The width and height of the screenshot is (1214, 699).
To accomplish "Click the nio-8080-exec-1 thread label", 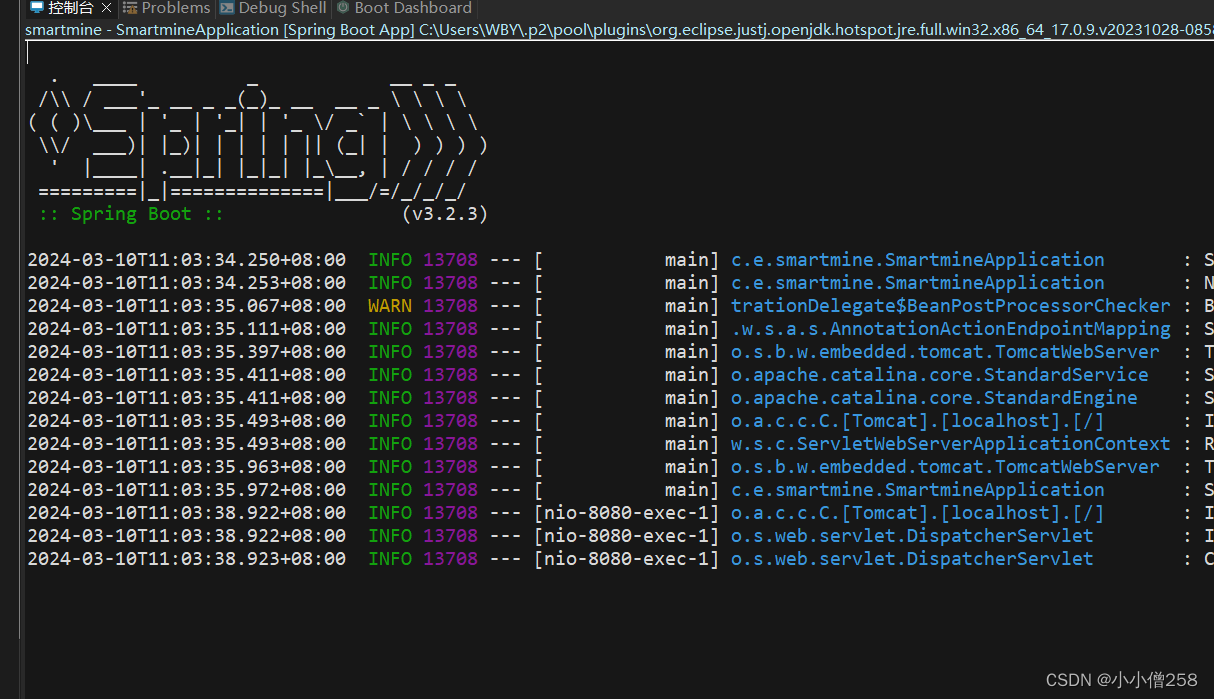I will tap(627, 512).
